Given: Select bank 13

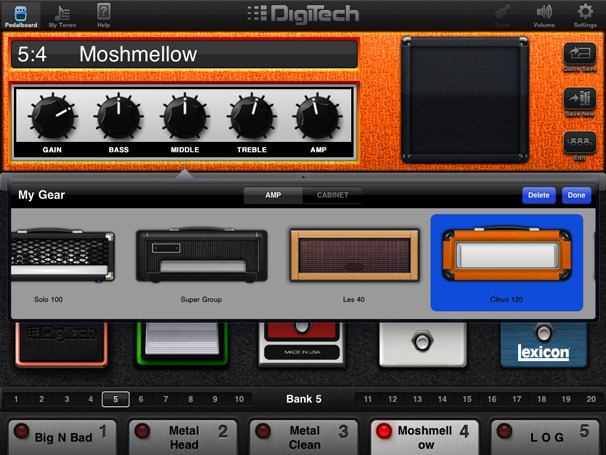Looking at the screenshot, I should click(x=417, y=399).
